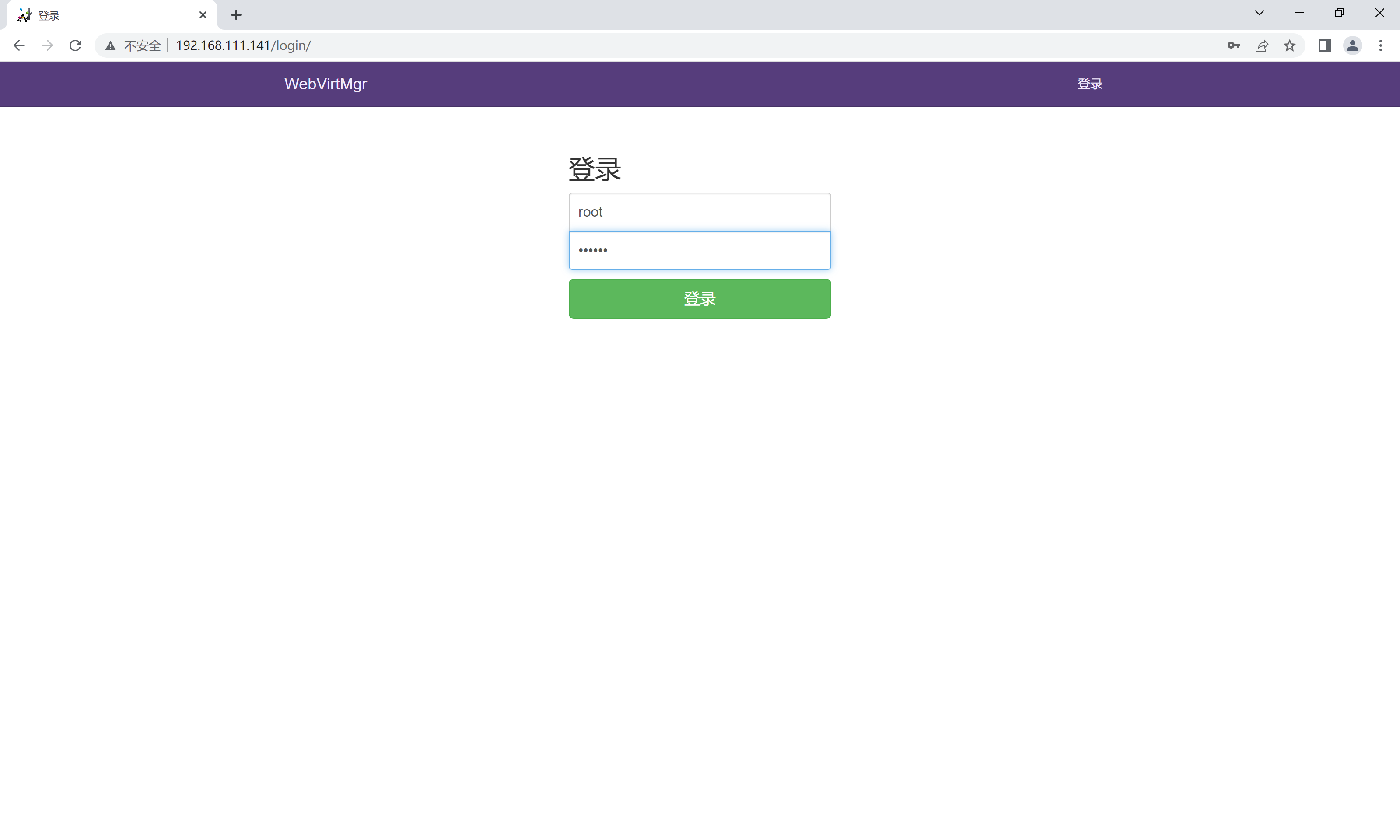The width and height of the screenshot is (1400, 840).
Task: Expand the tab search chevron
Action: click(x=1259, y=13)
